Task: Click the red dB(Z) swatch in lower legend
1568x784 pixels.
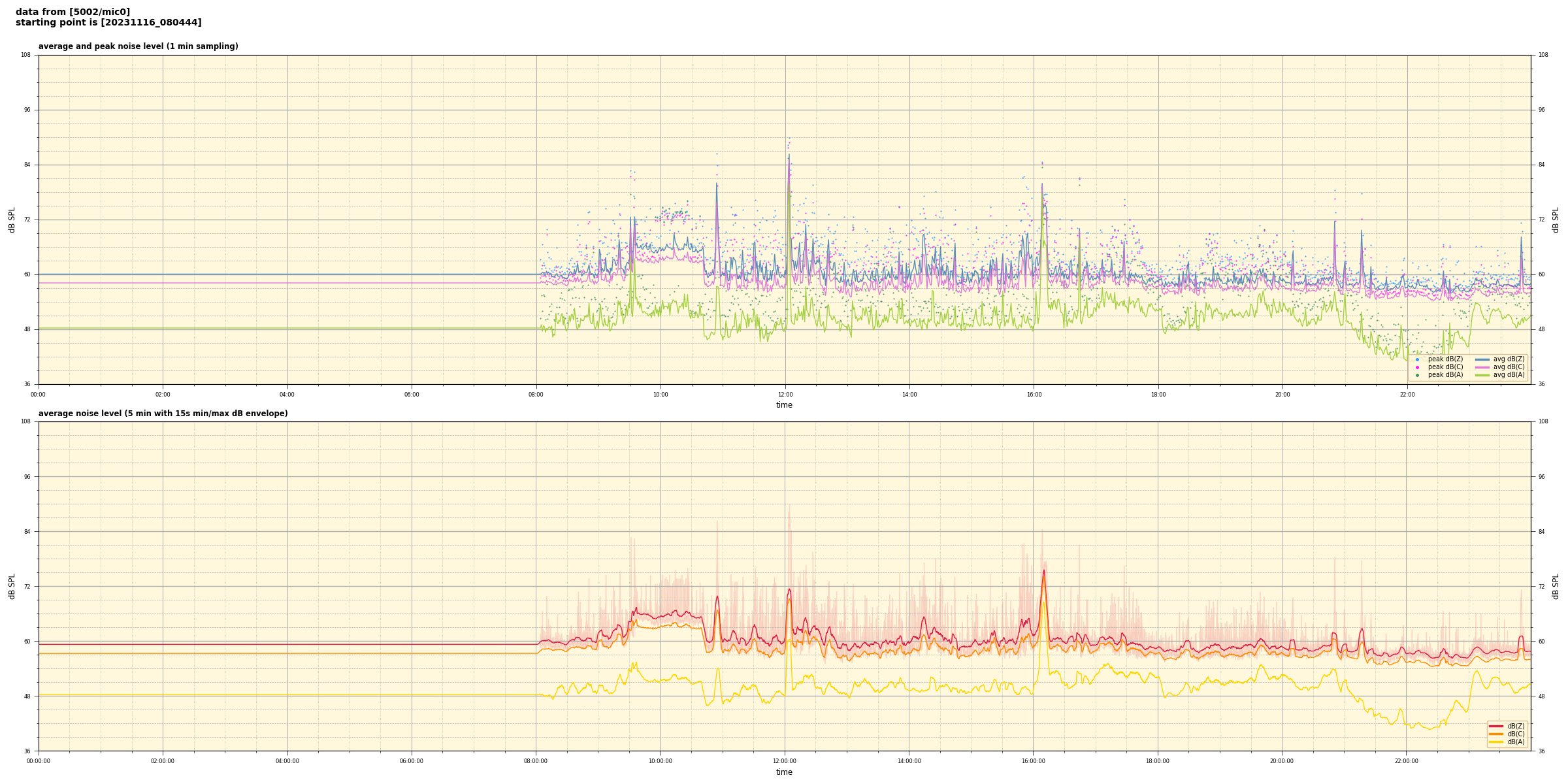Action: 1496,726
